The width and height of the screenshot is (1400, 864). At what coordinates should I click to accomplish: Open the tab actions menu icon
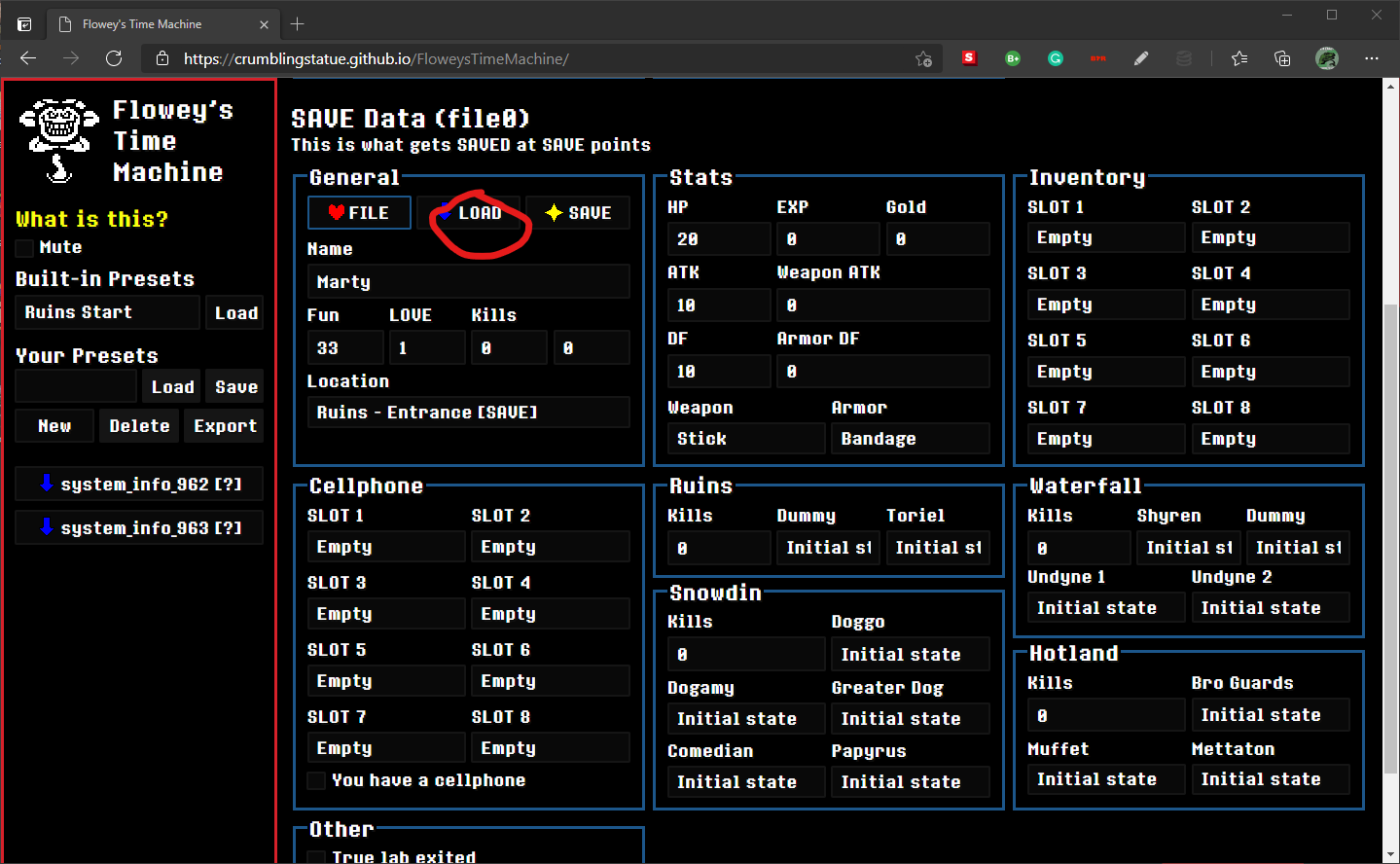[x=24, y=24]
